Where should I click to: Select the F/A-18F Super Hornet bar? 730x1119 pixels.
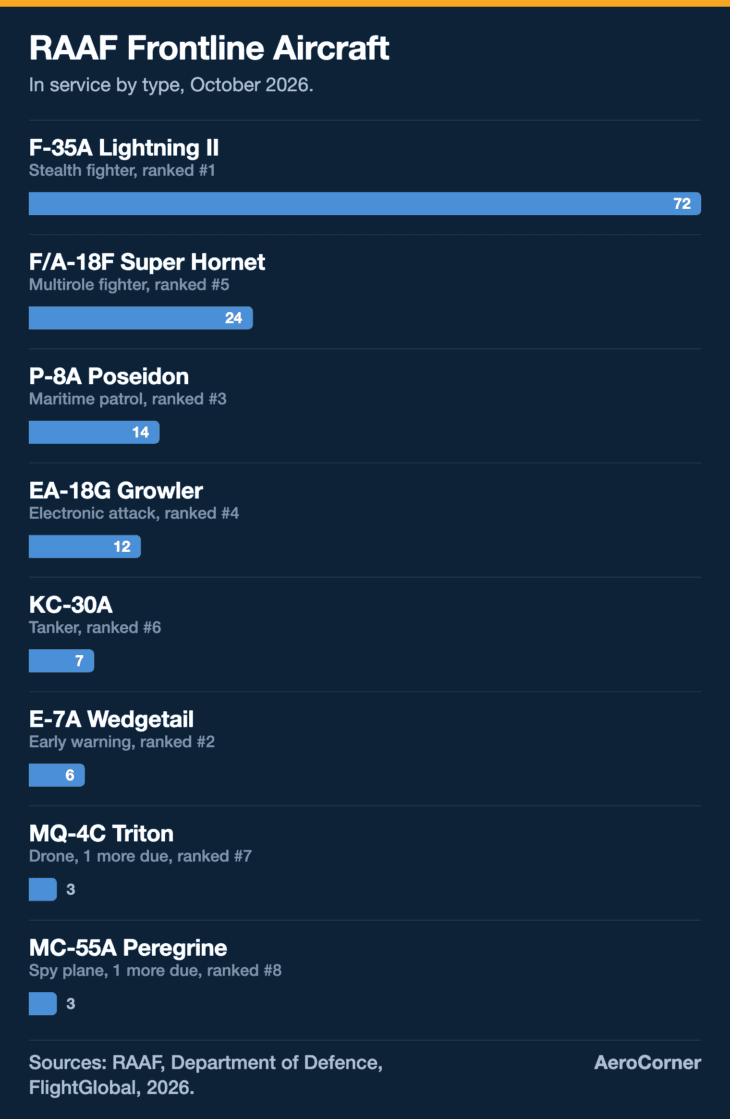[x=141, y=318]
